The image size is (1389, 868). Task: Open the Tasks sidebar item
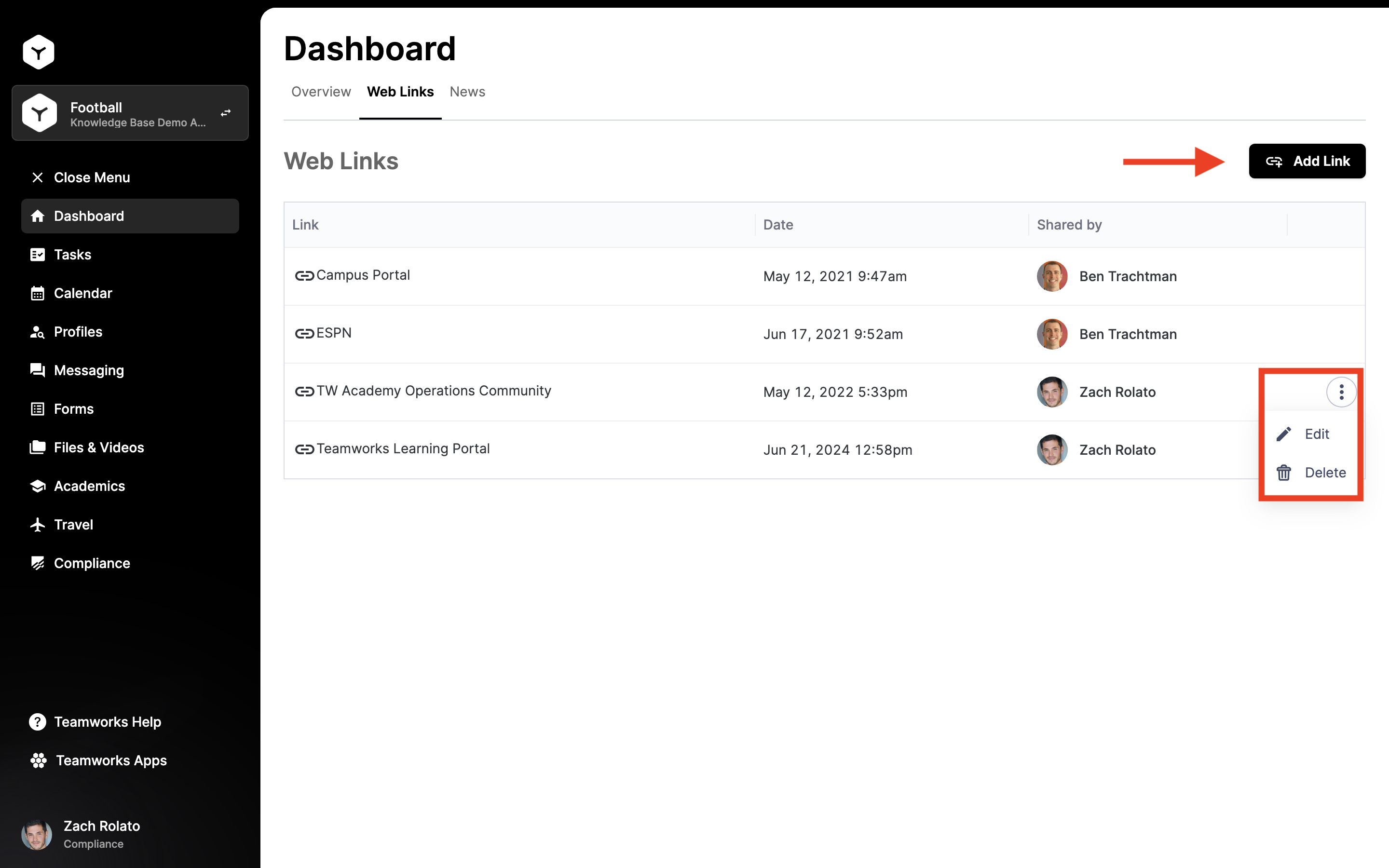point(72,254)
